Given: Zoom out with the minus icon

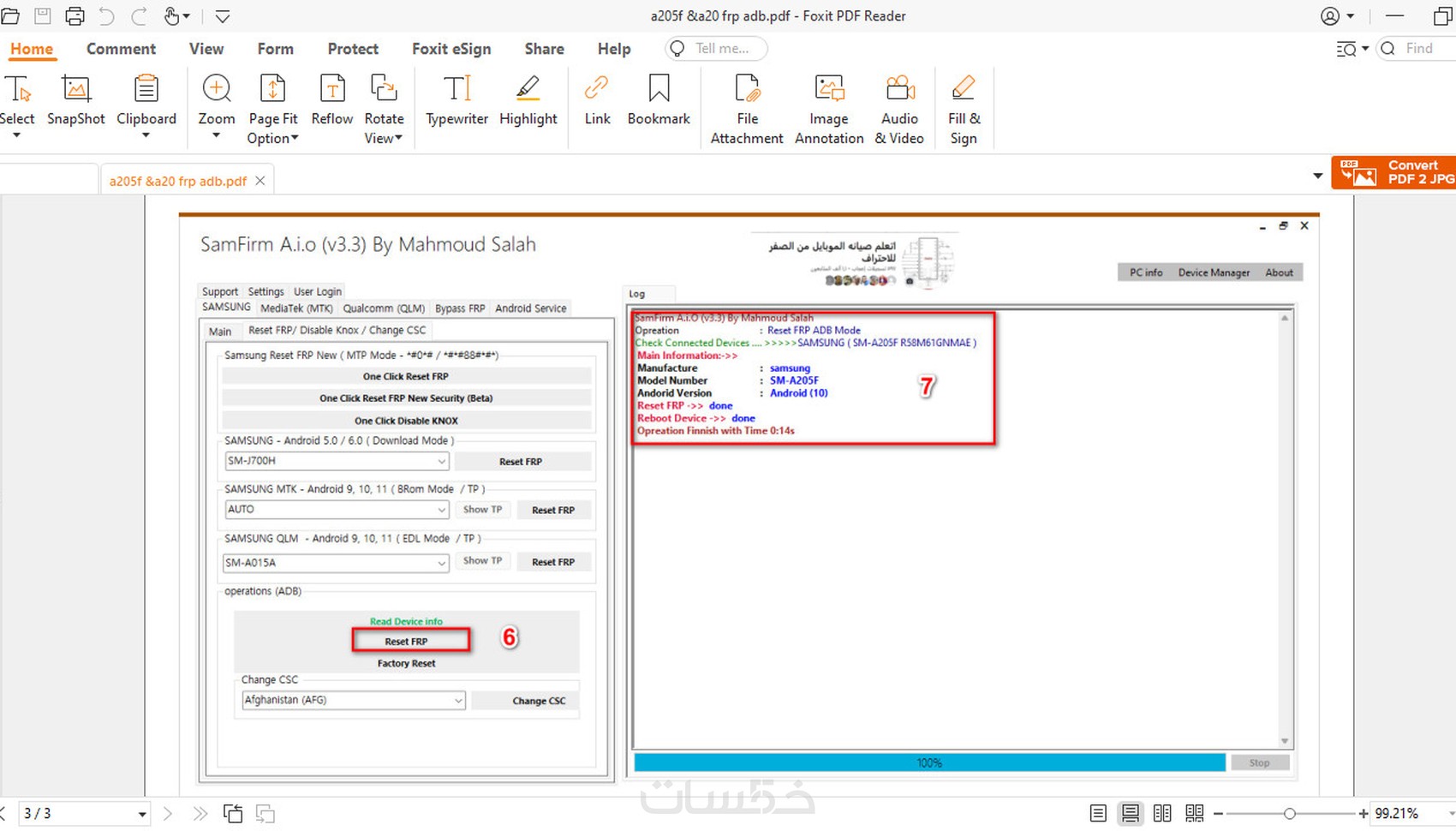Looking at the screenshot, I should pos(1219,814).
